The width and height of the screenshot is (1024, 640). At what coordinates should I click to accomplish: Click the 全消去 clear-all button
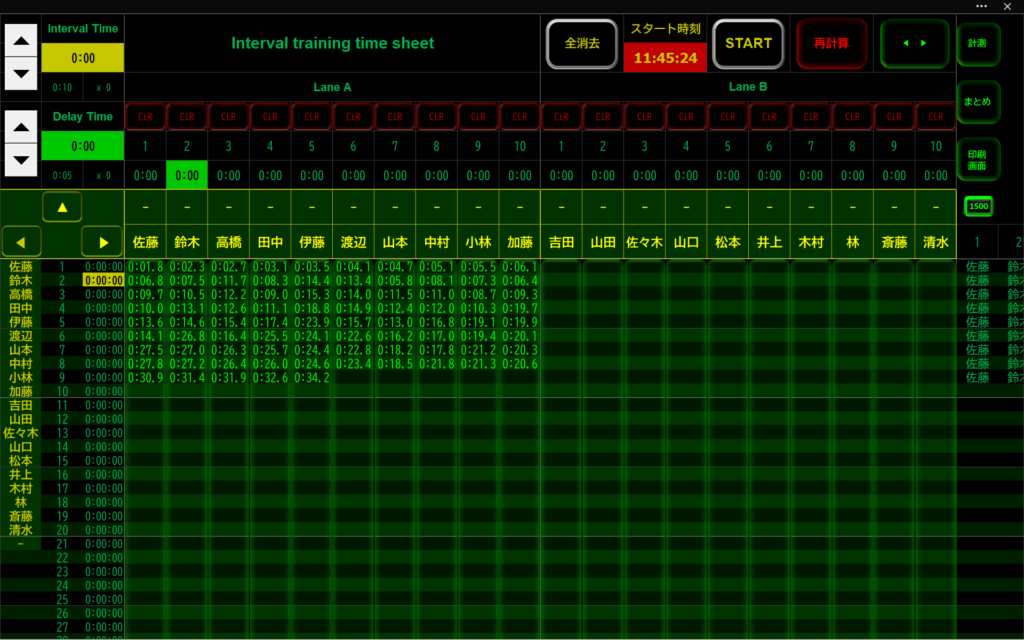581,44
